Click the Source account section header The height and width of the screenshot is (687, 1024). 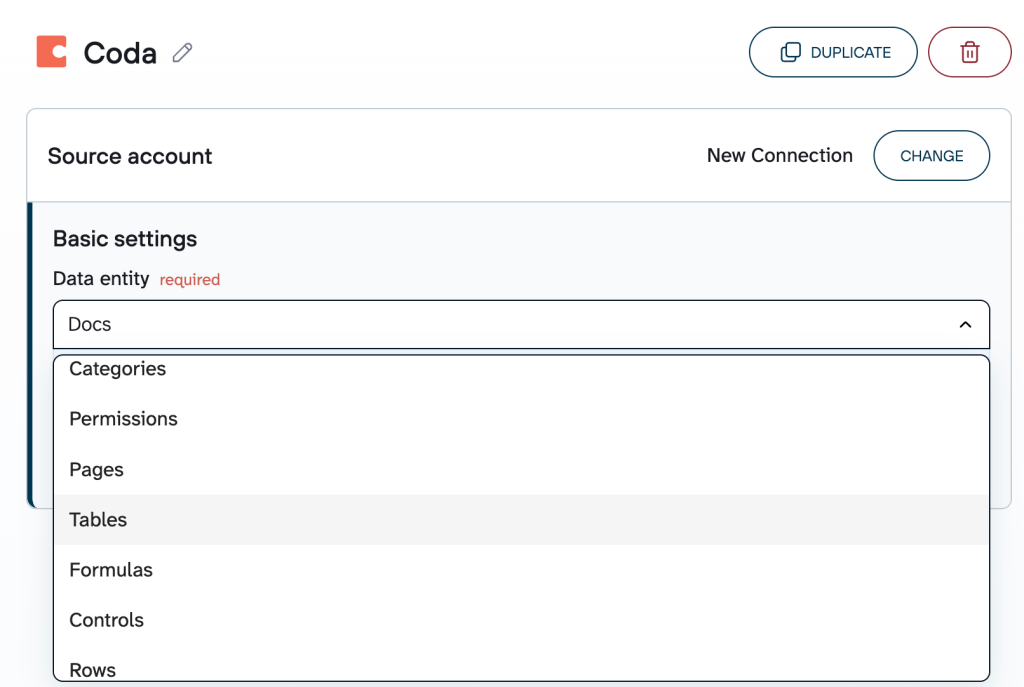click(x=130, y=156)
